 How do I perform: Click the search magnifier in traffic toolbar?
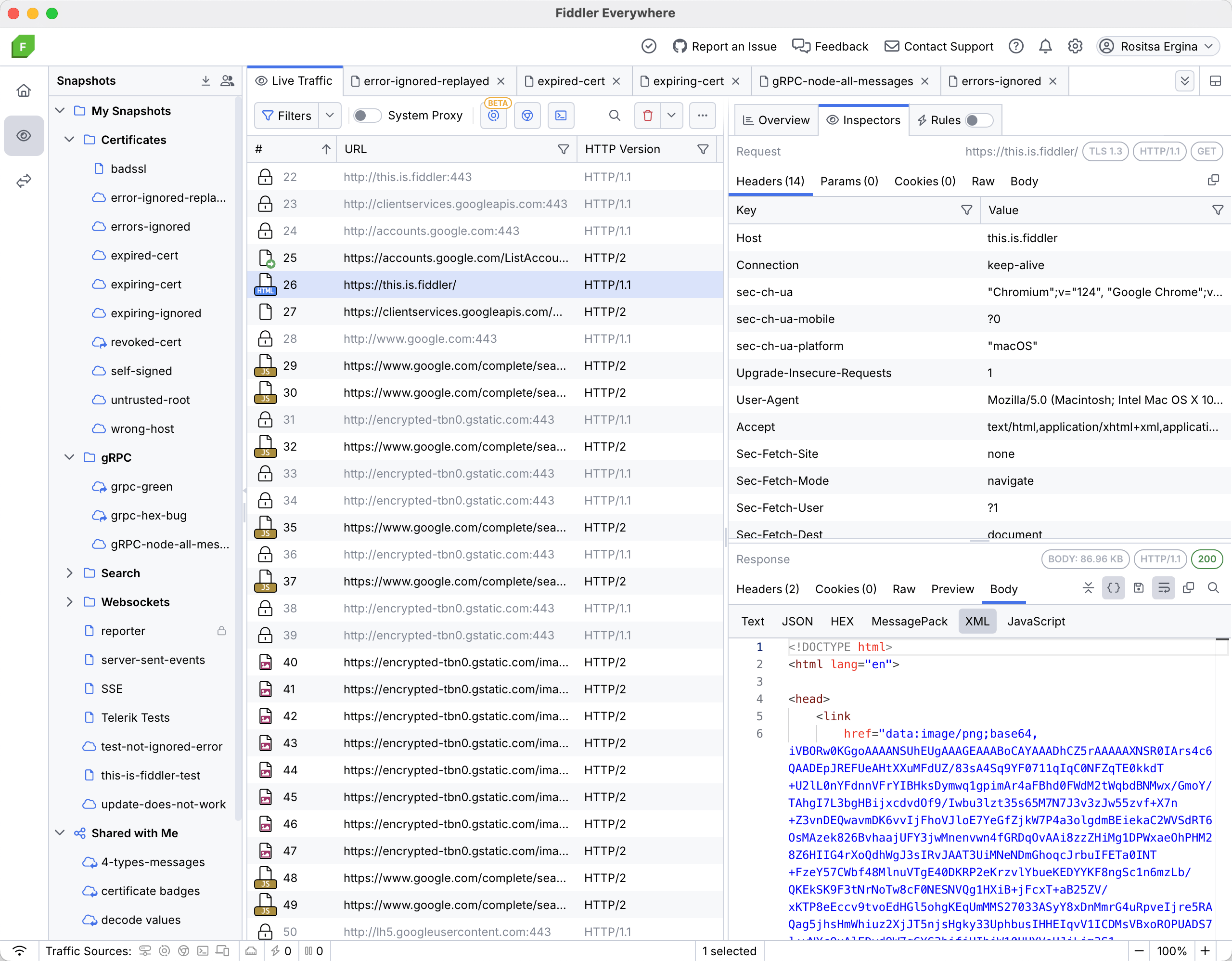(614, 115)
